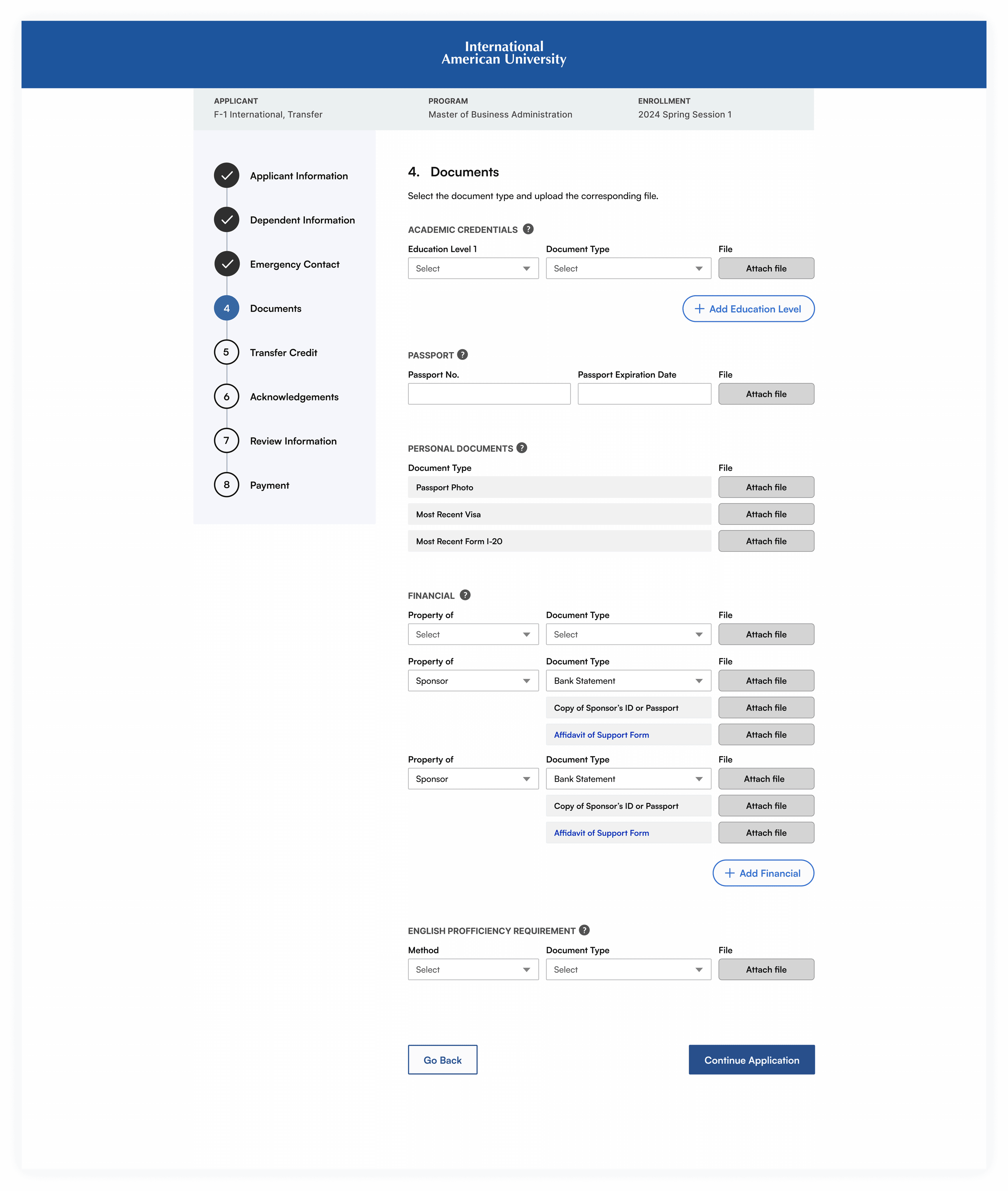Open first Financial Document Type Select dropdown
This screenshot has width=1008, height=1191.
click(628, 634)
